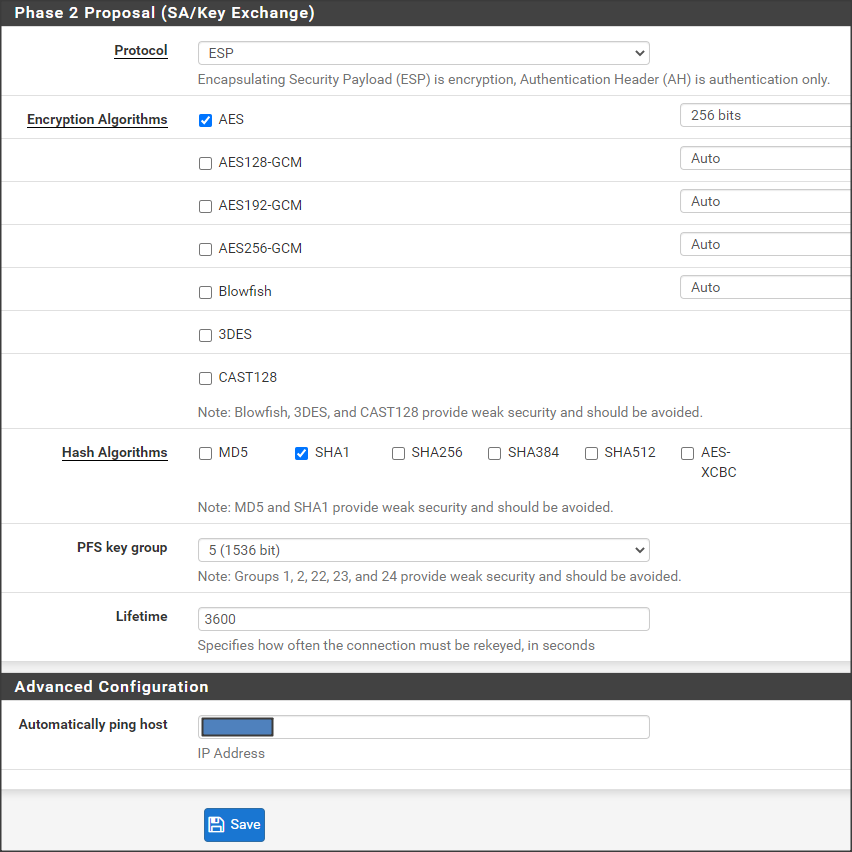Viewport: 852px width, 852px height.
Task: Select the SHA512 hash checkbox
Action: (591, 453)
